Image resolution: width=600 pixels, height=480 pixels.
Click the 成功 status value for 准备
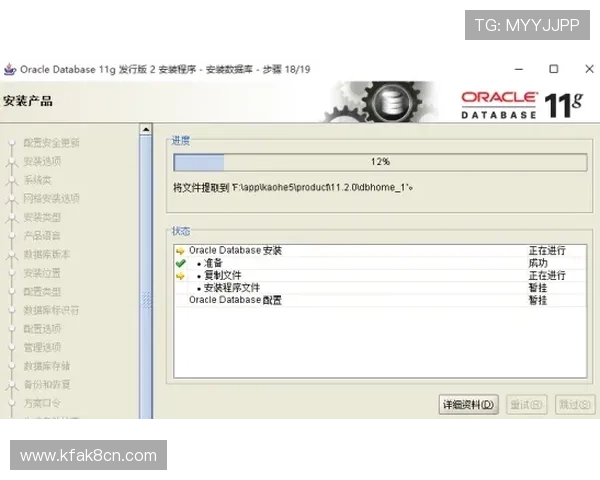[538, 263]
